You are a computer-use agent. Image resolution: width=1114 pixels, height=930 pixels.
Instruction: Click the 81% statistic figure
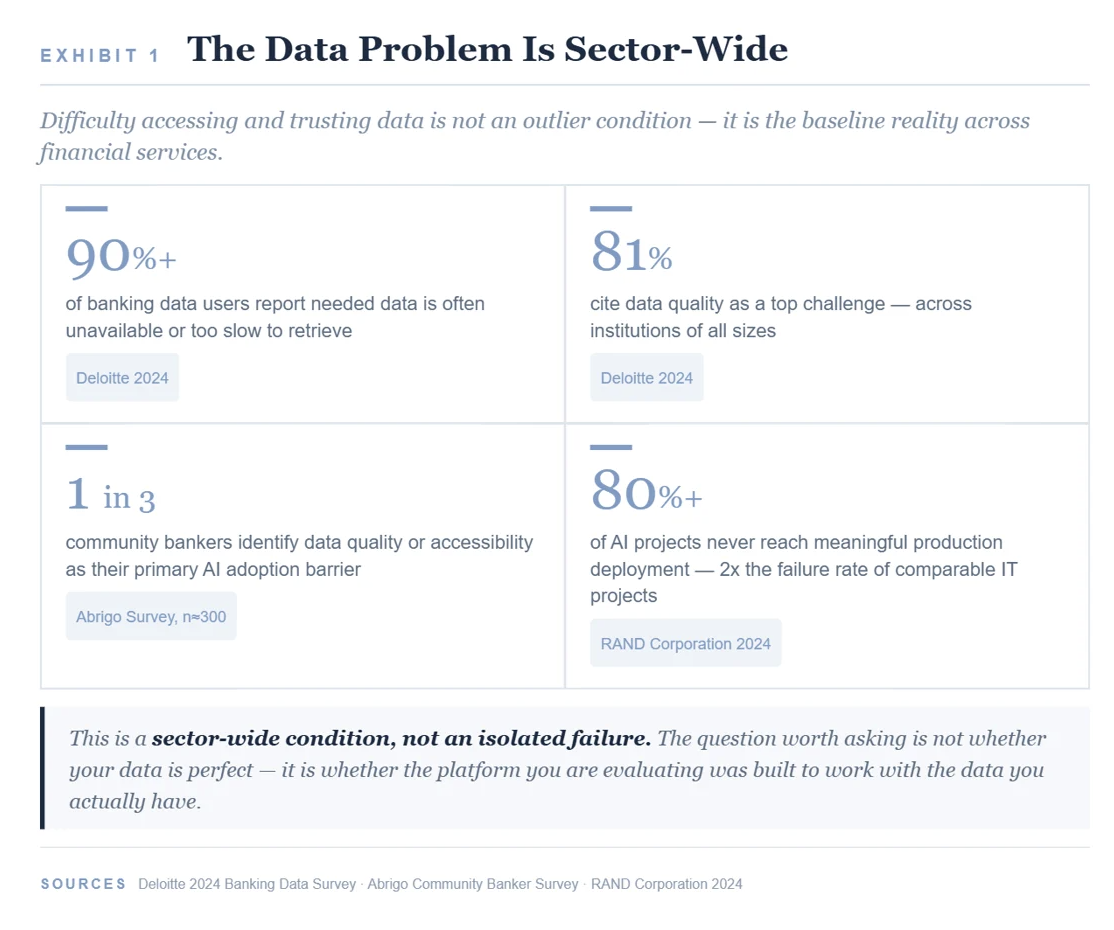[x=631, y=253]
